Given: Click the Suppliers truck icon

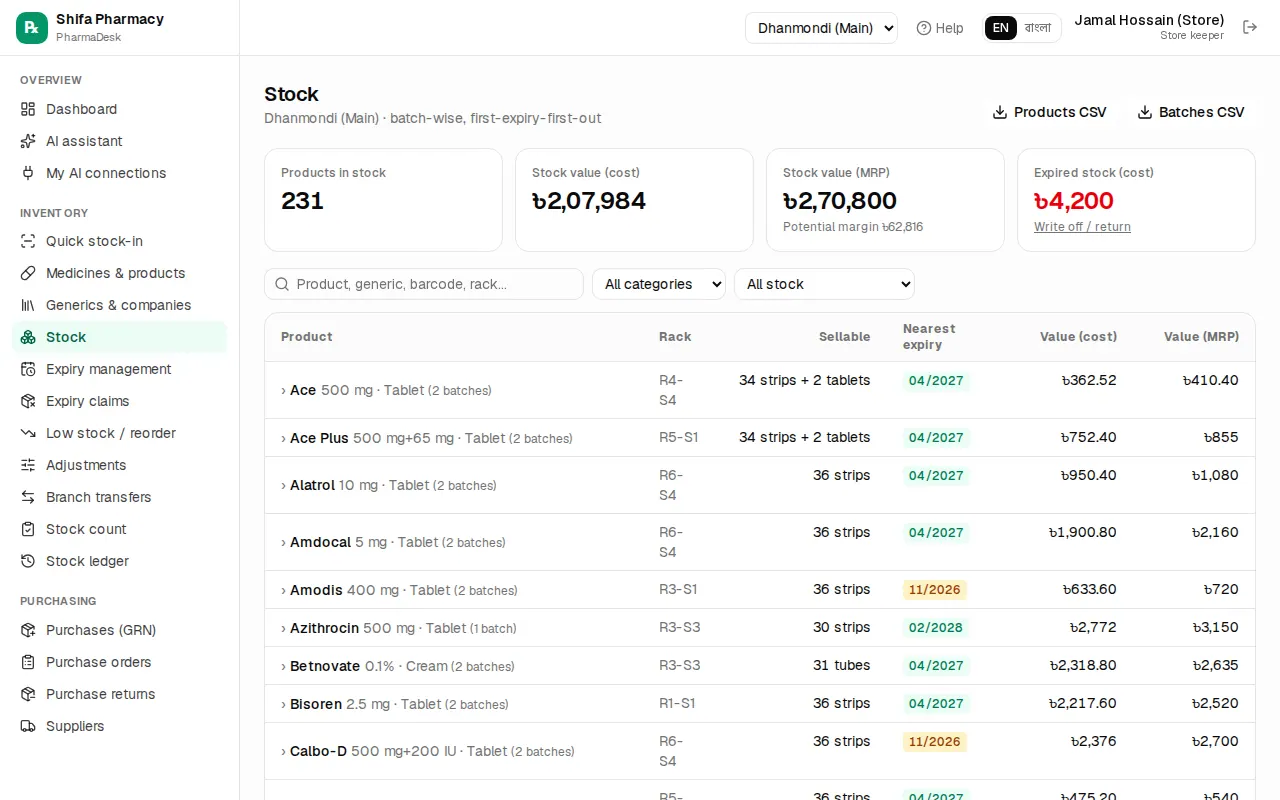Looking at the screenshot, I should pyautogui.click(x=28, y=726).
